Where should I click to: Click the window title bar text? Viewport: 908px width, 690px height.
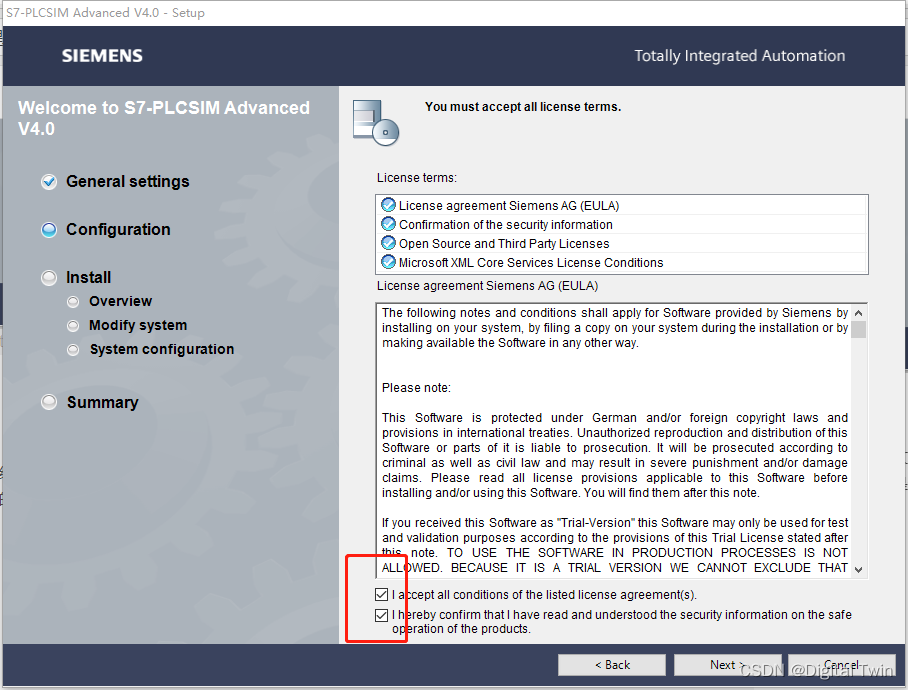105,13
